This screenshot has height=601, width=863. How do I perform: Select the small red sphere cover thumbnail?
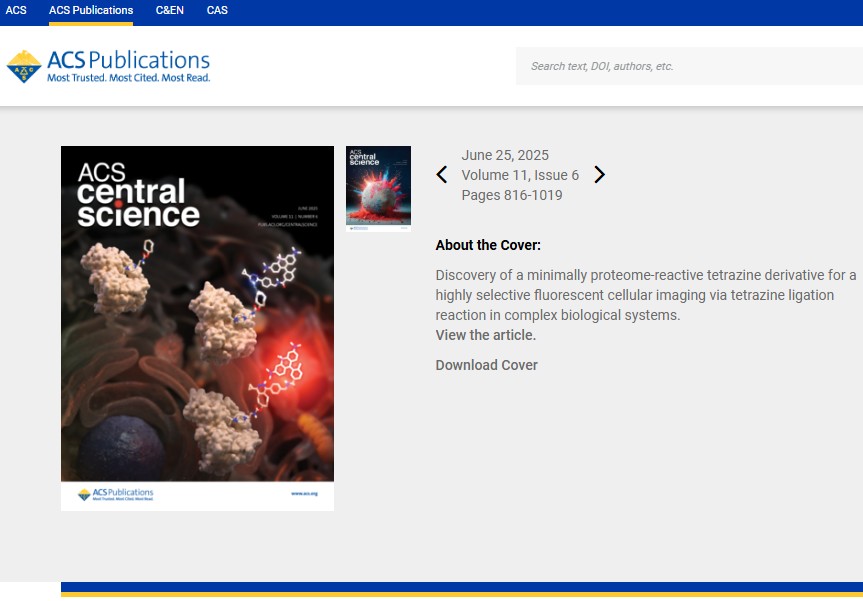click(x=378, y=189)
